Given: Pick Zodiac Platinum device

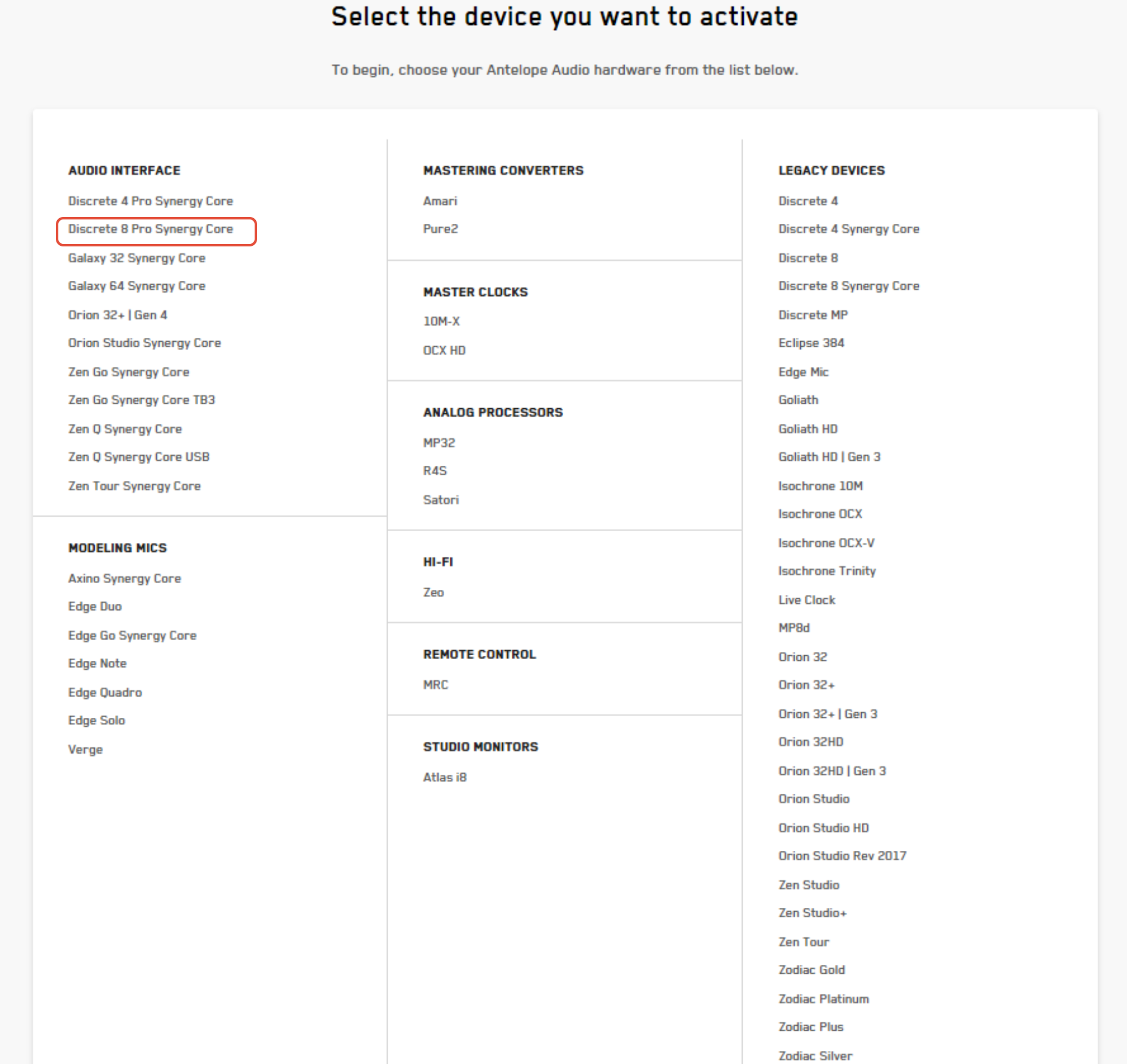Looking at the screenshot, I should point(824,999).
